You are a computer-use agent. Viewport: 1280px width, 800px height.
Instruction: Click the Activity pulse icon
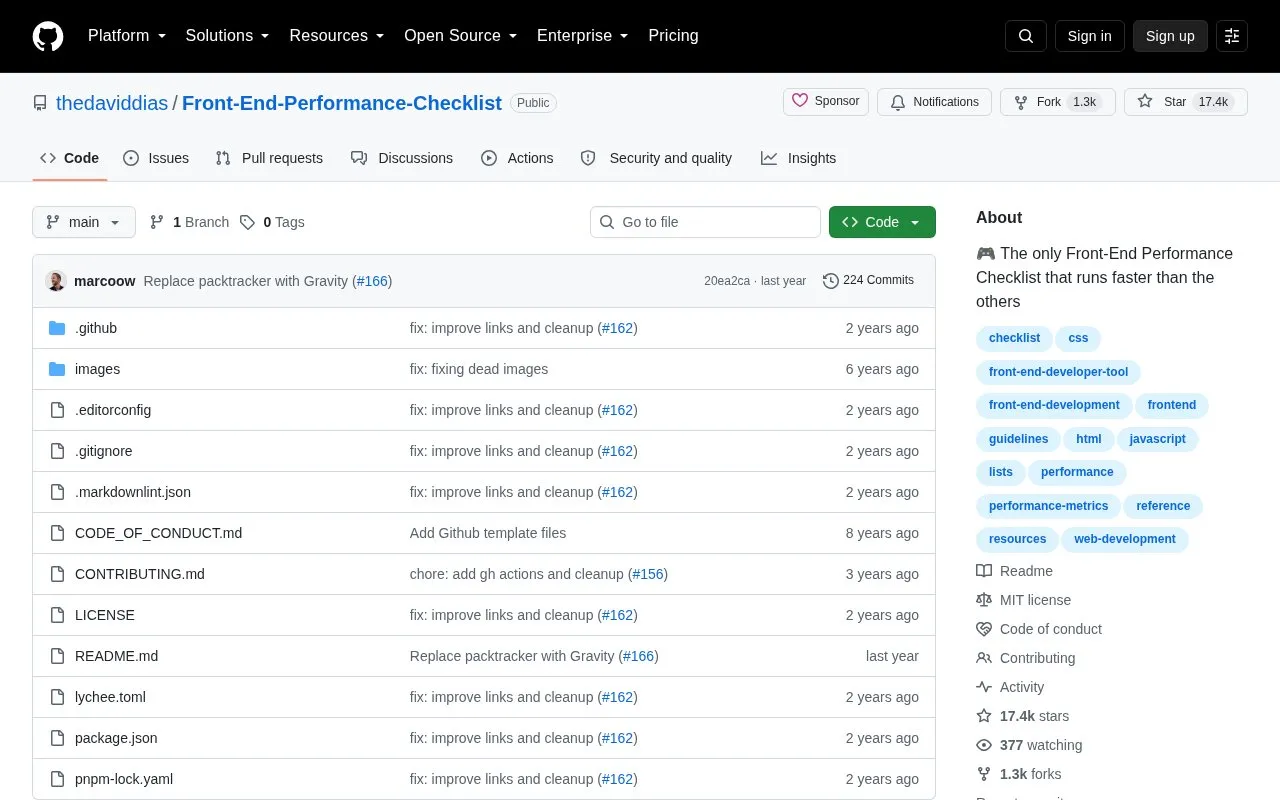(984, 687)
